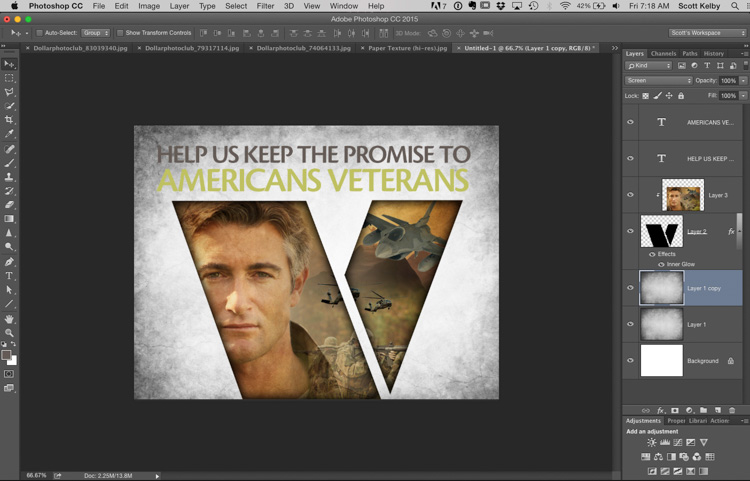Select the Horizontal Type tool

click(10, 275)
